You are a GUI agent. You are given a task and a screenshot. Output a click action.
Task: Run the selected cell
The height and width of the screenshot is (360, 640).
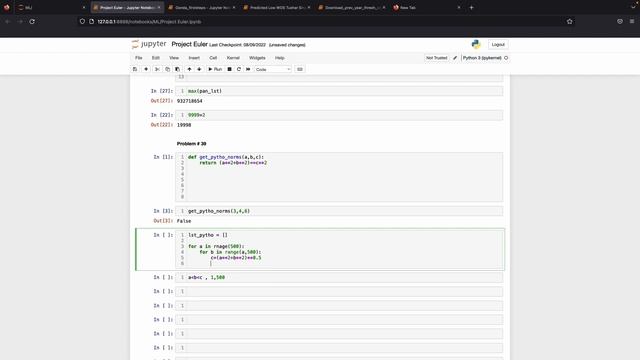(215, 69)
